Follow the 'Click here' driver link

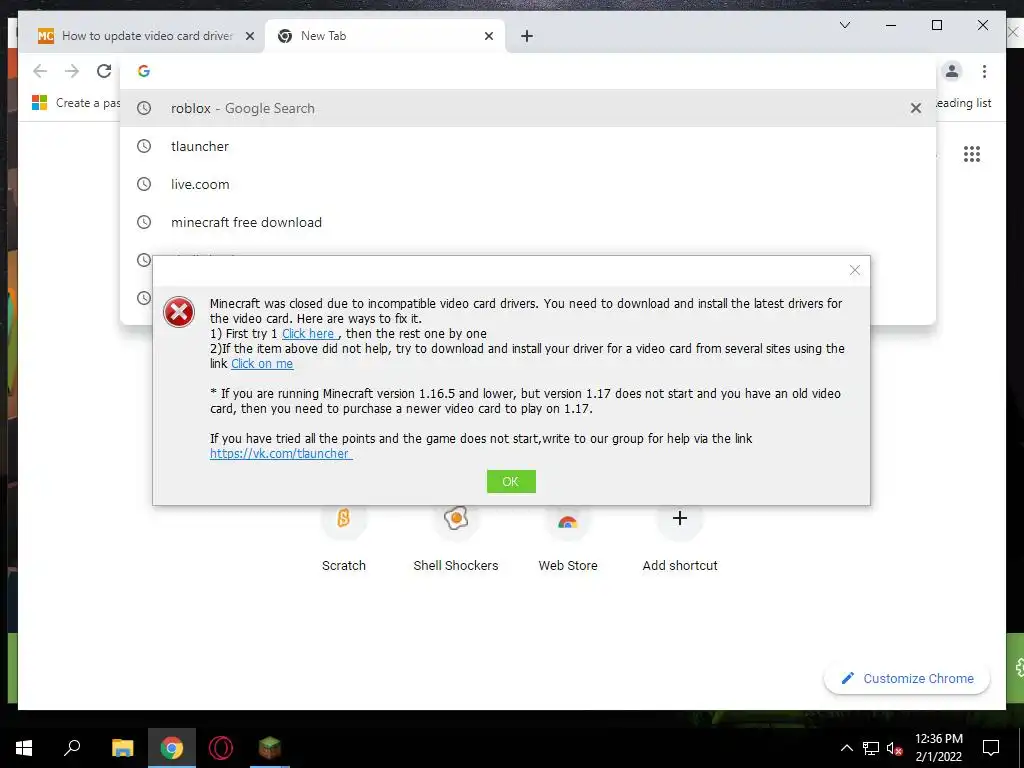(x=309, y=334)
